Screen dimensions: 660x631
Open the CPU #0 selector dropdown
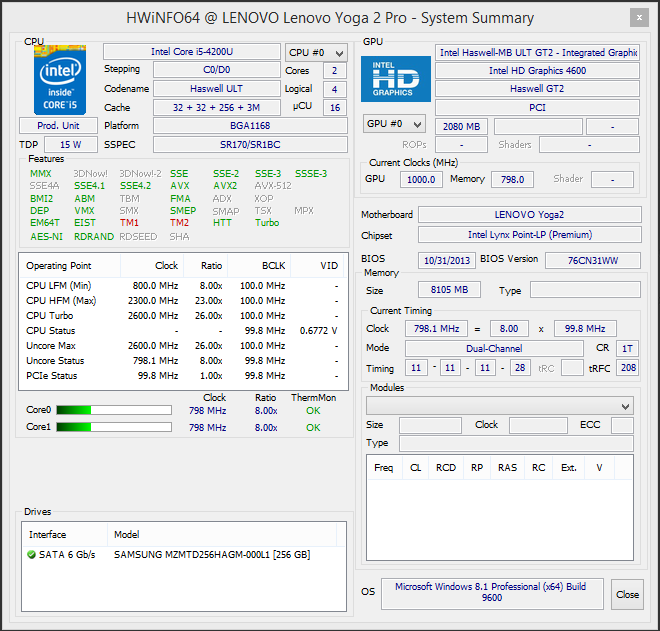coord(316,53)
